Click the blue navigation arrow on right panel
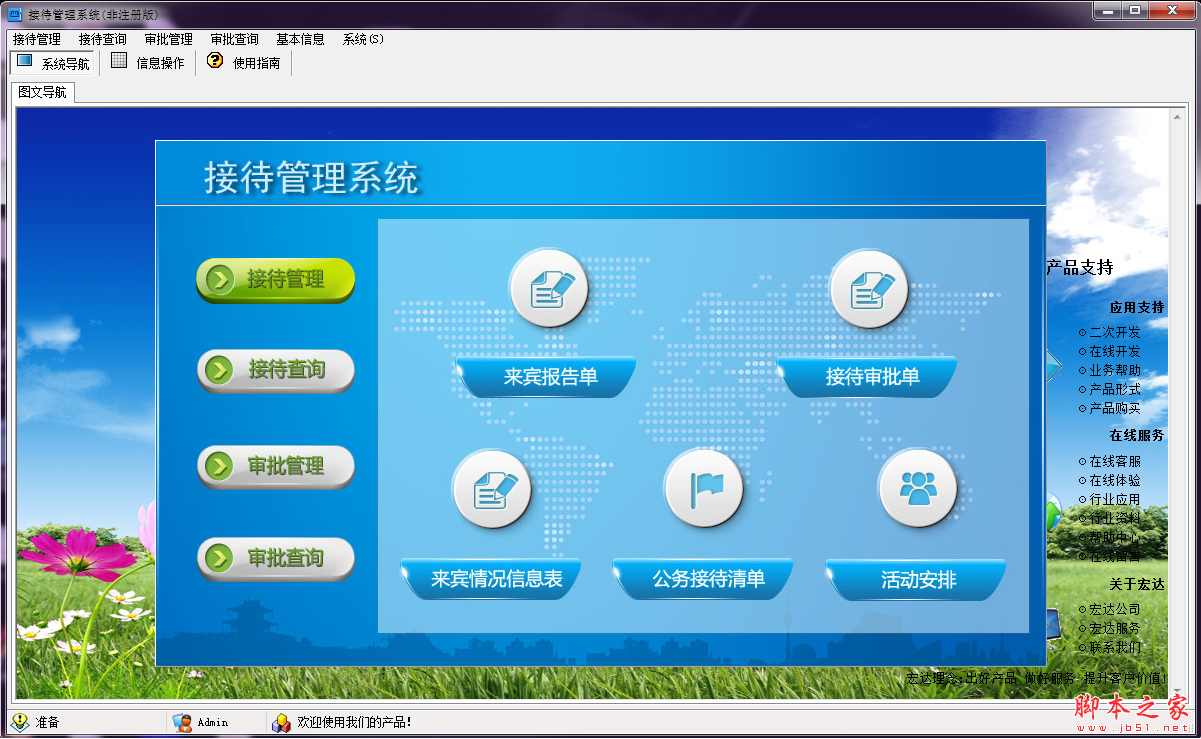The image size is (1201, 739). coord(1053,367)
